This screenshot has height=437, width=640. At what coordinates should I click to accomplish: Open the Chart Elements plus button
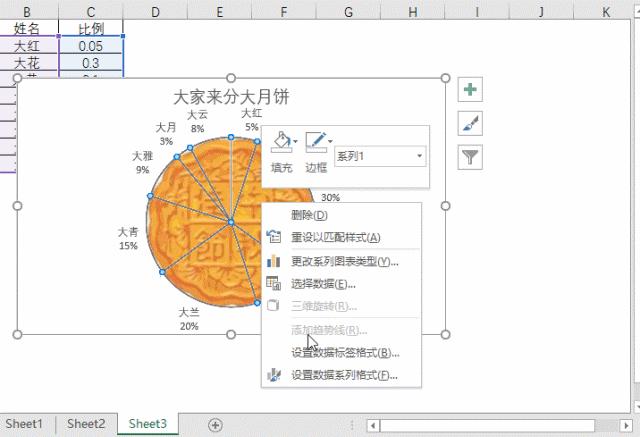coord(470,90)
